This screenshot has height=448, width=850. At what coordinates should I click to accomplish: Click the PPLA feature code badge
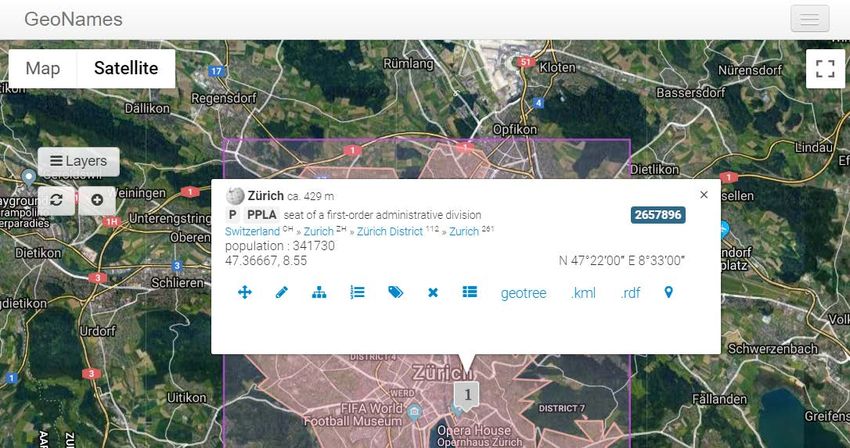261,215
